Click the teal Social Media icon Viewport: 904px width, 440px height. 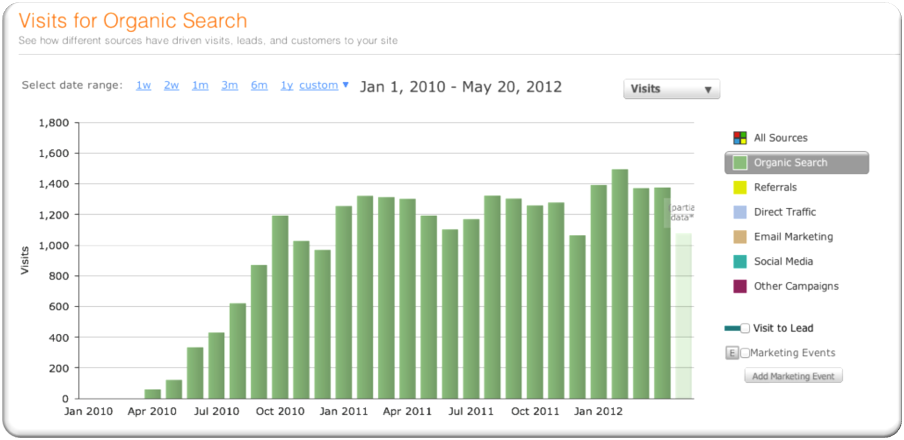point(740,261)
